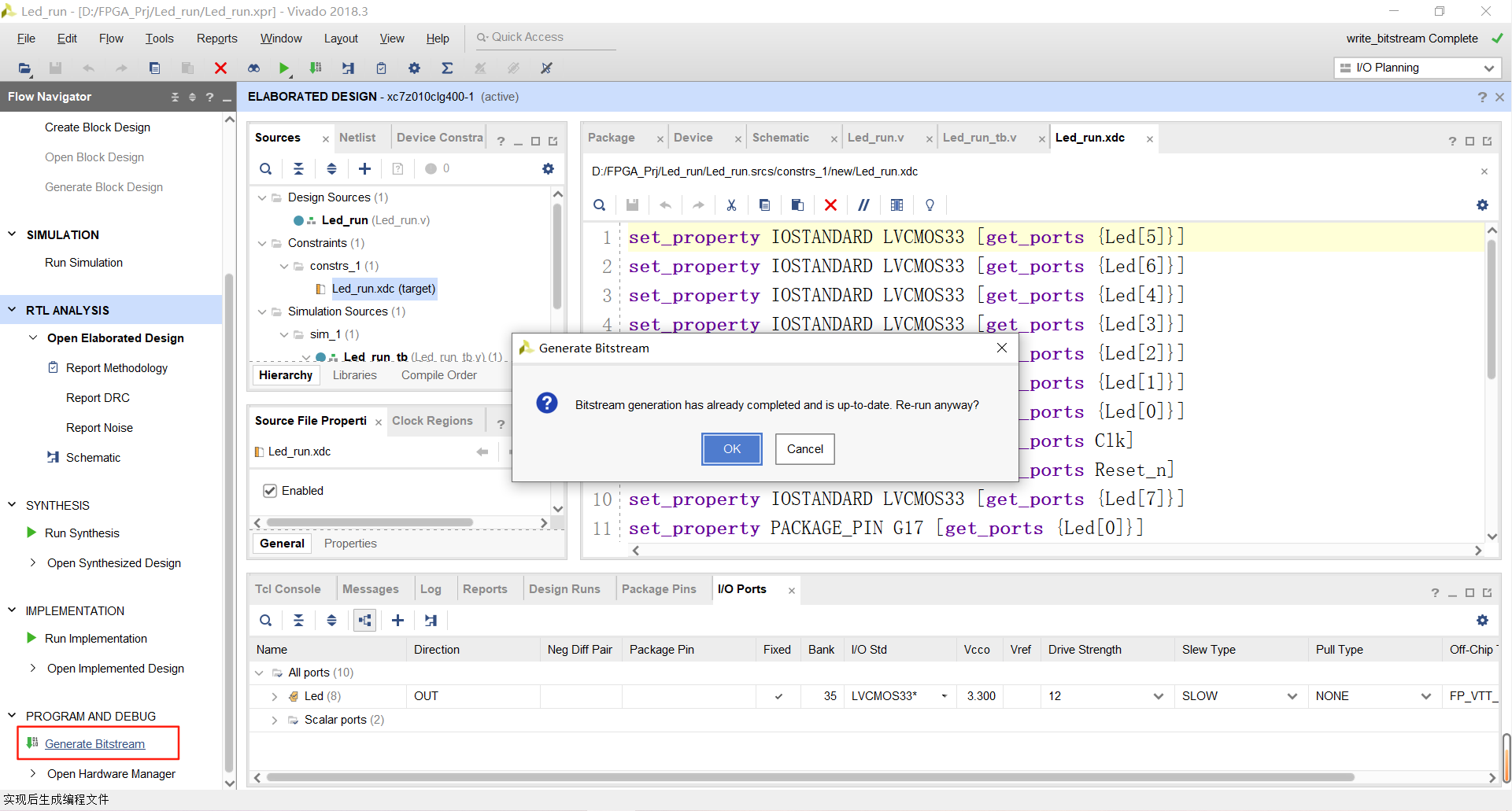Collapse all in the Sources panel
1512x811 pixels.
[x=298, y=168]
